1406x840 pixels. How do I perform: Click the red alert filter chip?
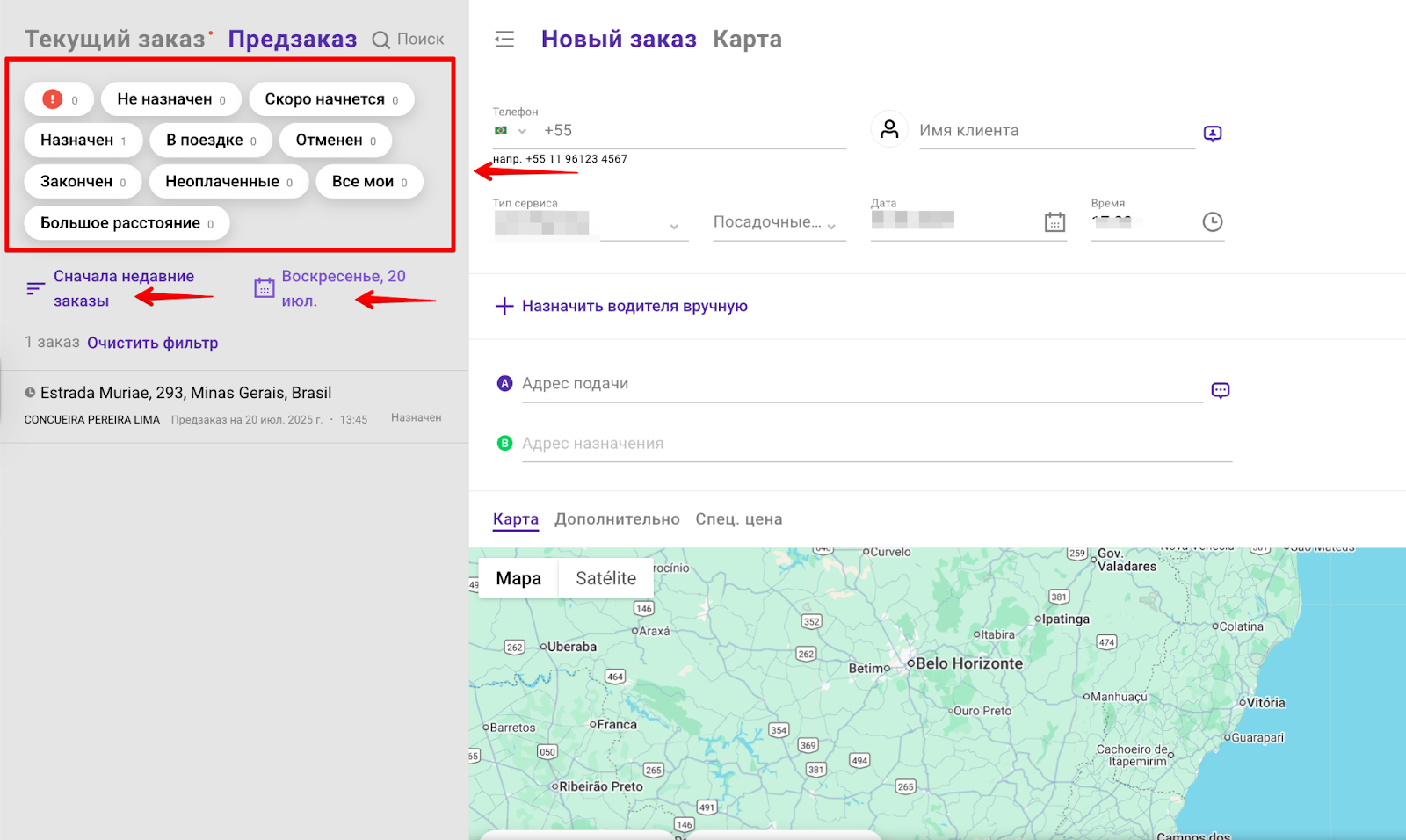tap(58, 99)
